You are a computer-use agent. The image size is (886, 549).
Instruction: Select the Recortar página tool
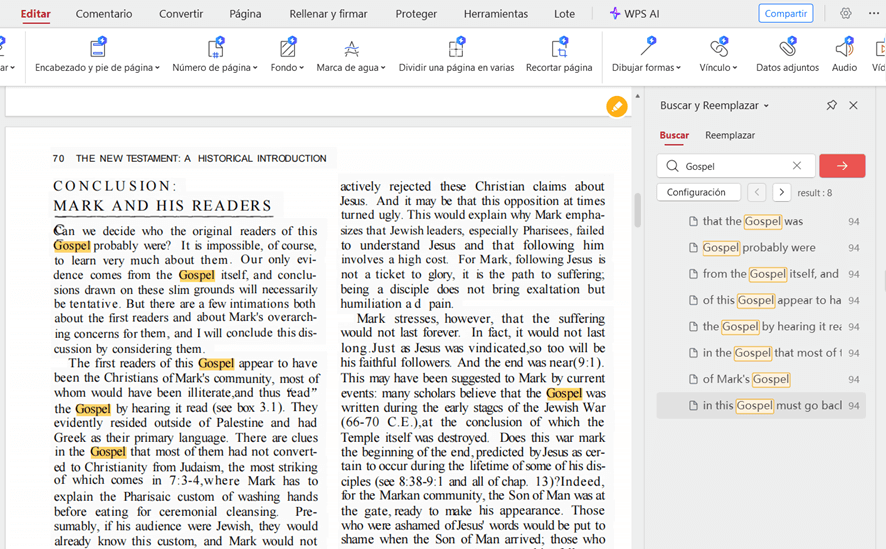tap(559, 48)
